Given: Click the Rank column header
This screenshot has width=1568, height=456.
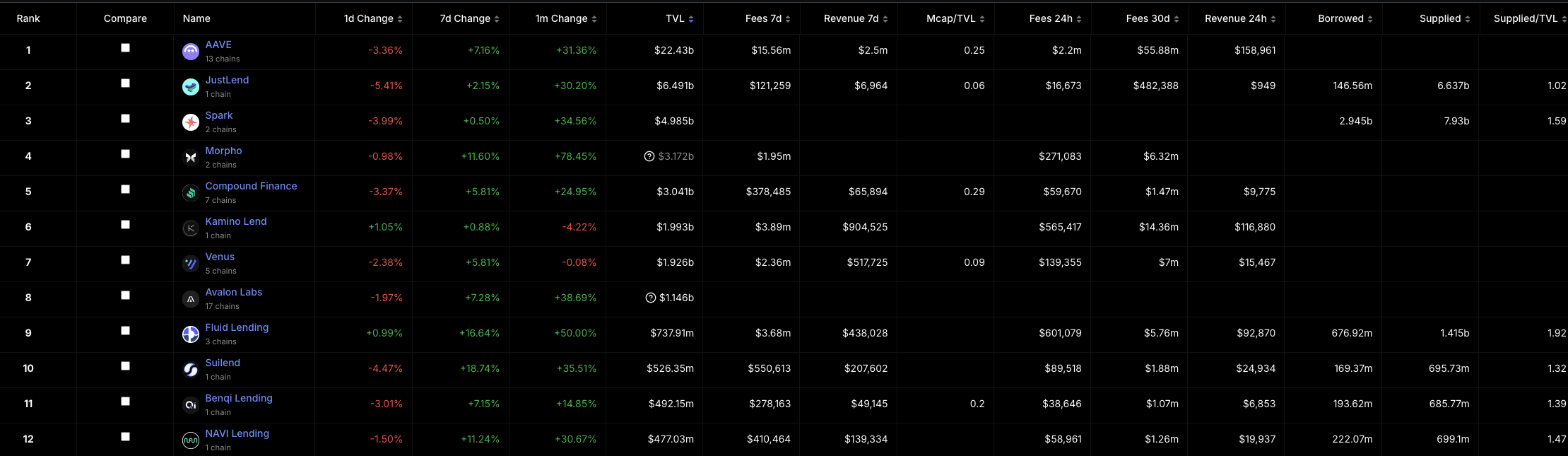Looking at the screenshot, I should (28, 18).
